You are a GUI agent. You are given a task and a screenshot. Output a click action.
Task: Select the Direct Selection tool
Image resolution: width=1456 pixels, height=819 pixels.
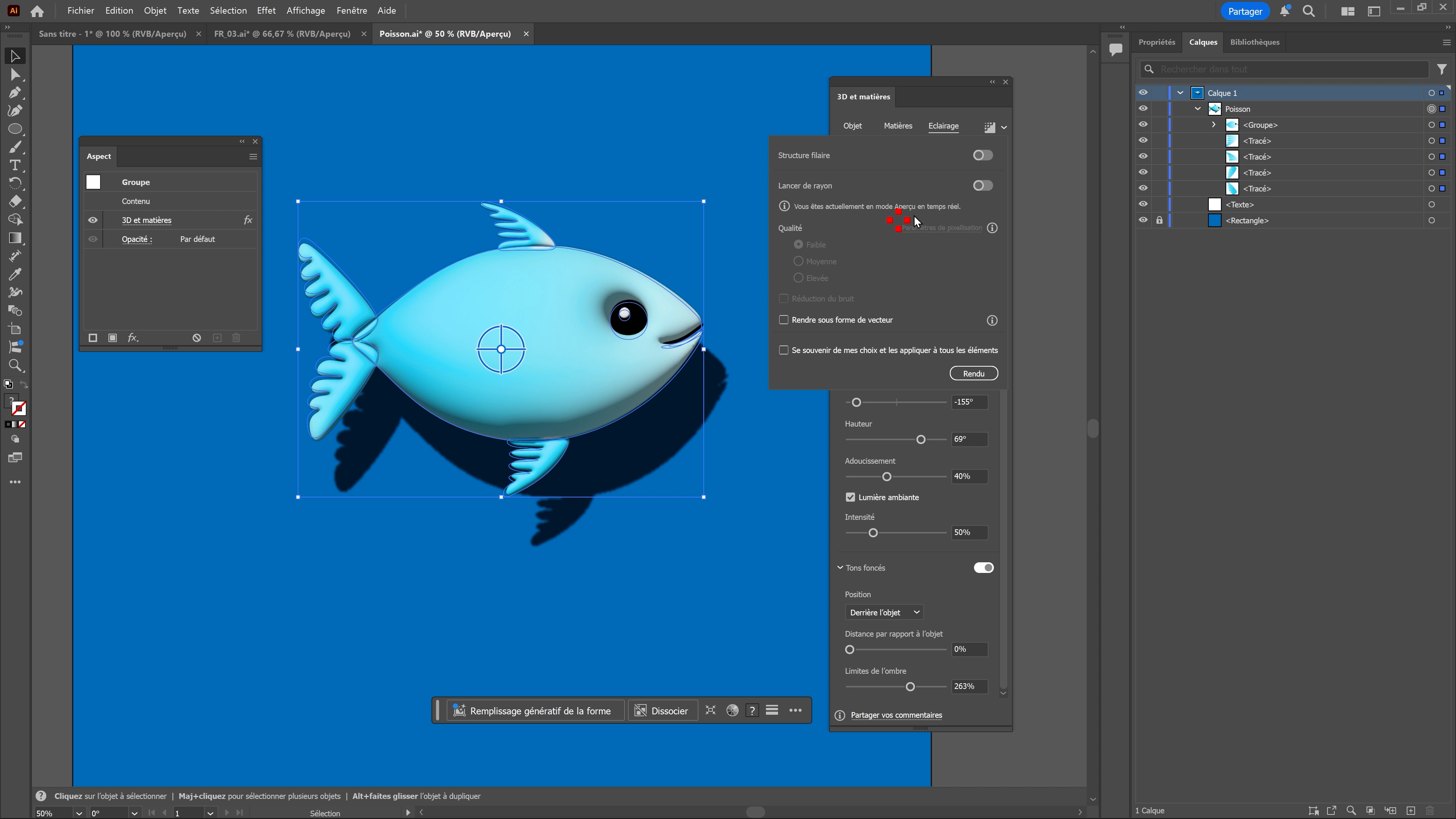[15, 75]
